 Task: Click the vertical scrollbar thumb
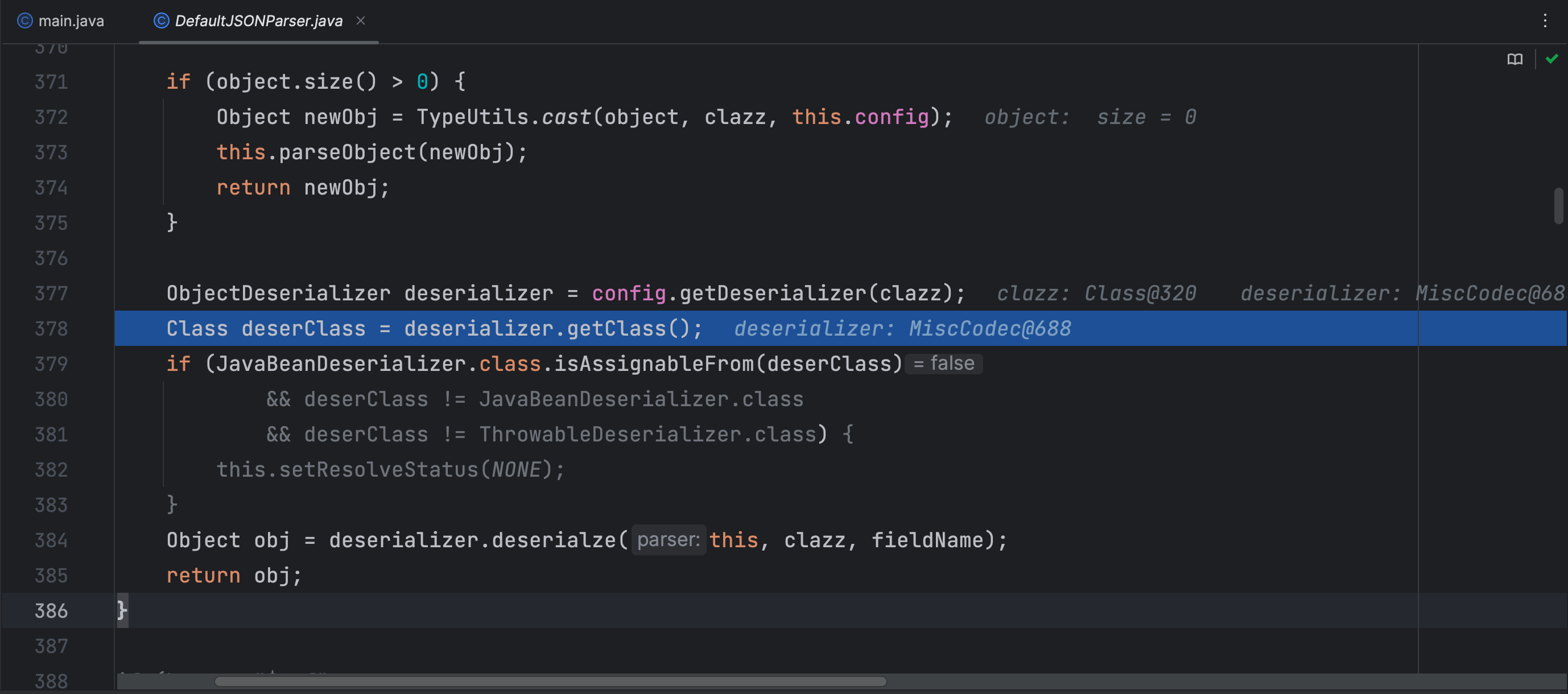pyautogui.click(x=1558, y=206)
